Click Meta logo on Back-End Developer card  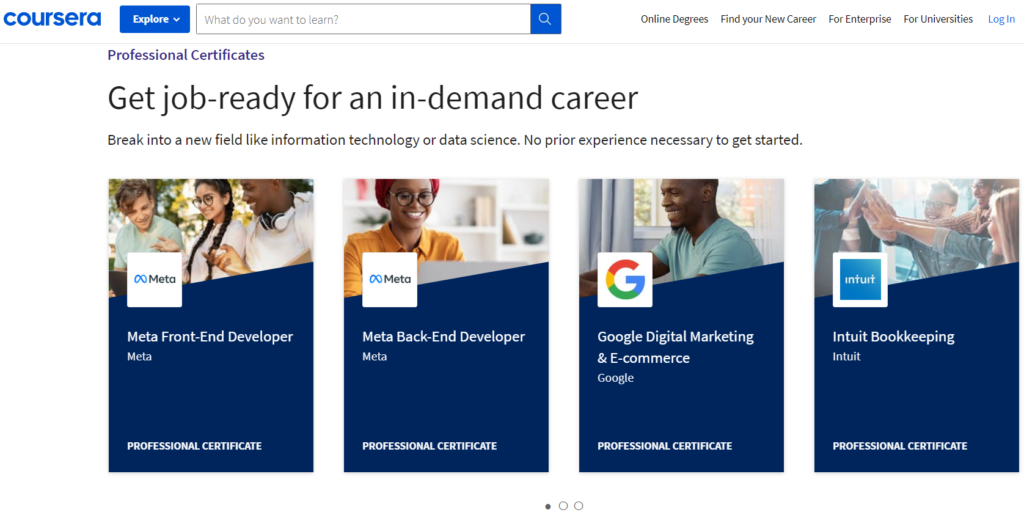pyautogui.click(x=390, y=280)
